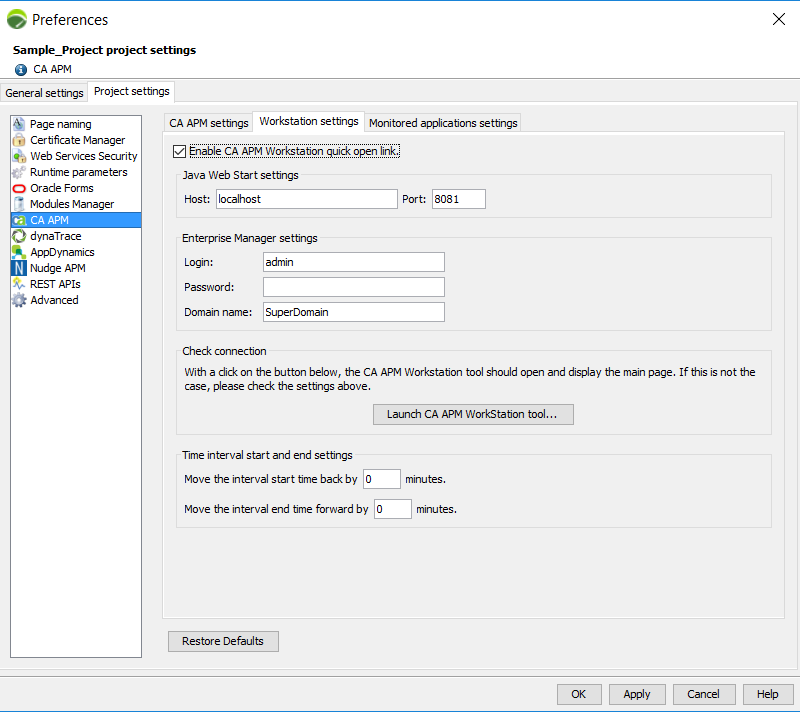Click the Nudge APM icon
Image resolution: width=800 pixels, height=712 pixels.
coord(19,268)
